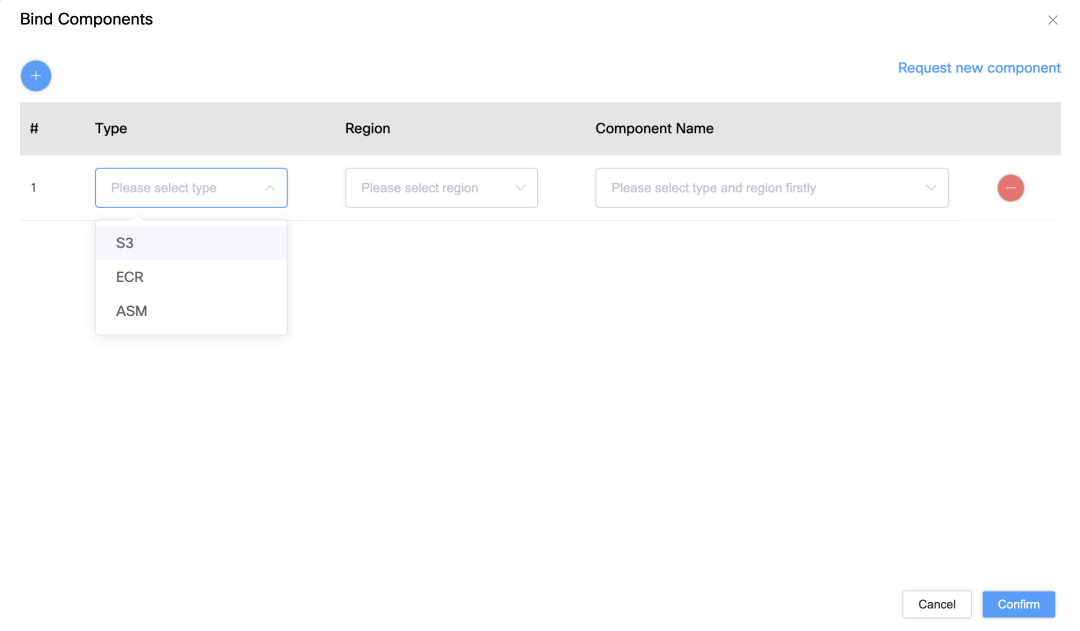Image resolution: width=1080 pixels, height=631 pixels.
Task: Open the Component Name select box
Action: (760, 188)
